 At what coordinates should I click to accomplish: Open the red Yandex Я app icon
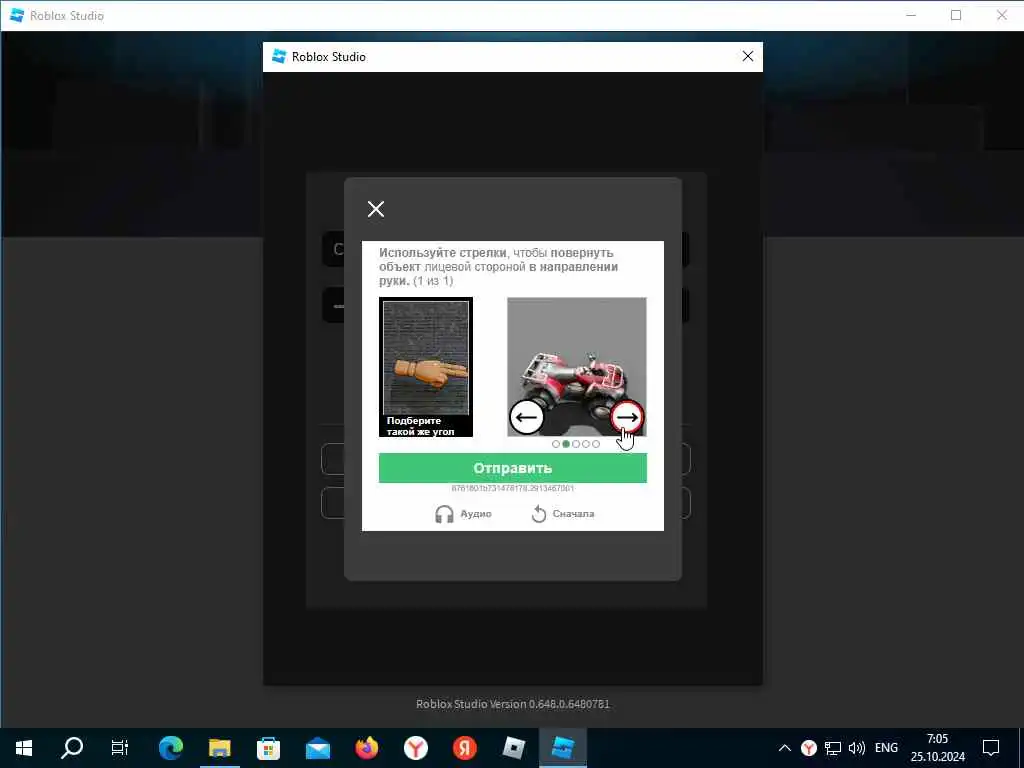(x=465, y=748)
